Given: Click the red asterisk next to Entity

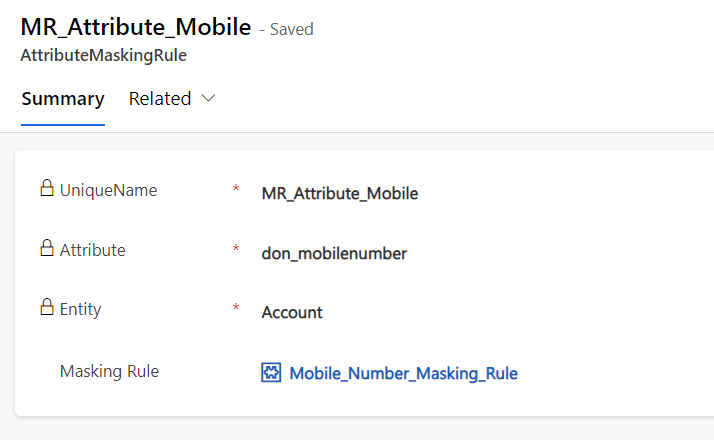Looking at the screenshot, I should (236, 309).
